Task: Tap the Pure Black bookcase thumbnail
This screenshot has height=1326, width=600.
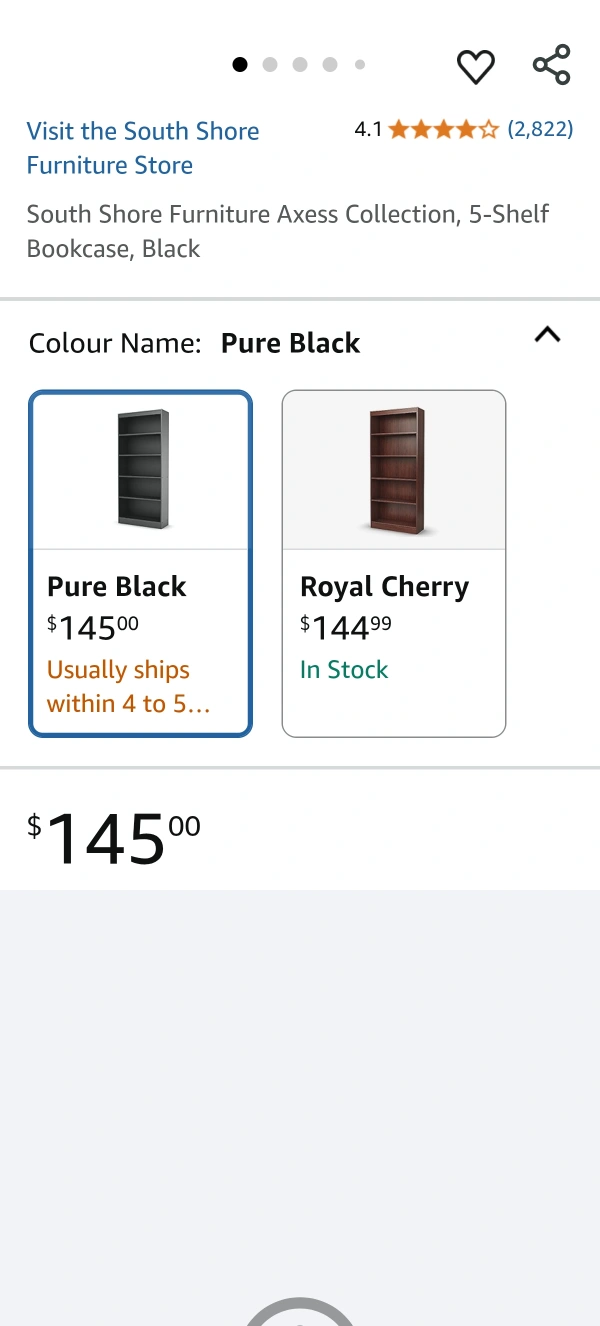Action: (142, 470)
